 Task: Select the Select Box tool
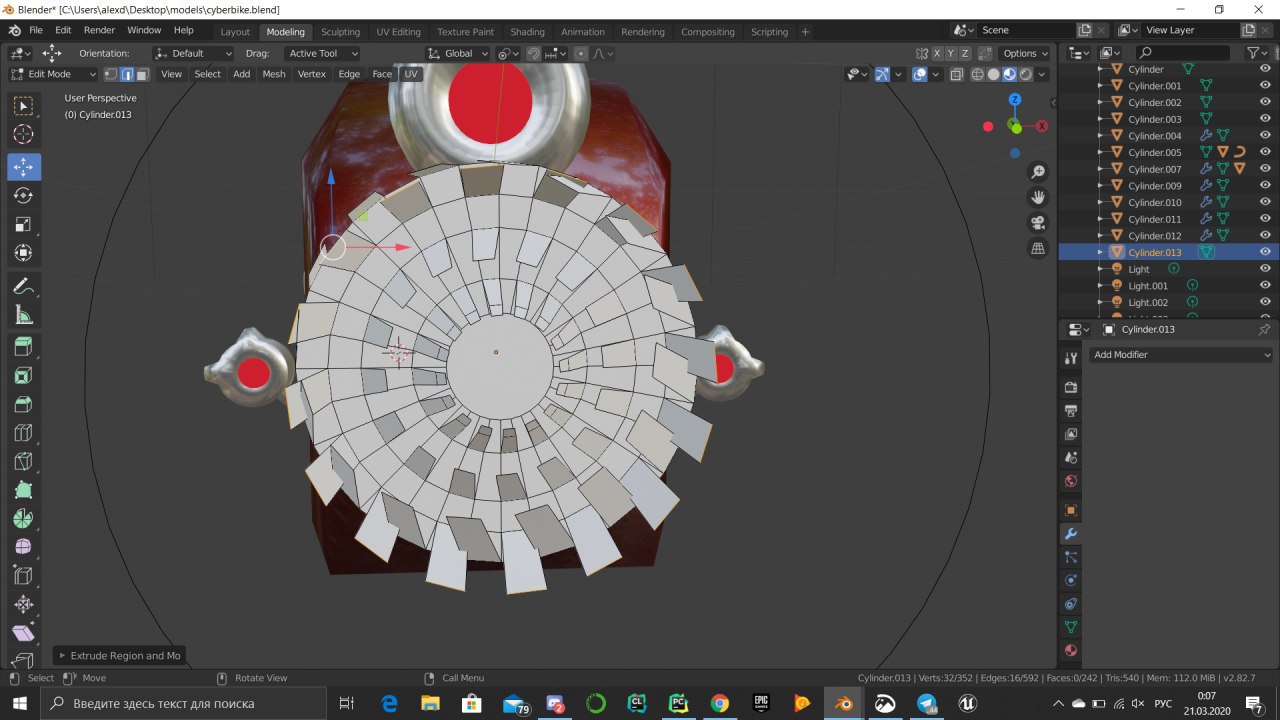24,106
